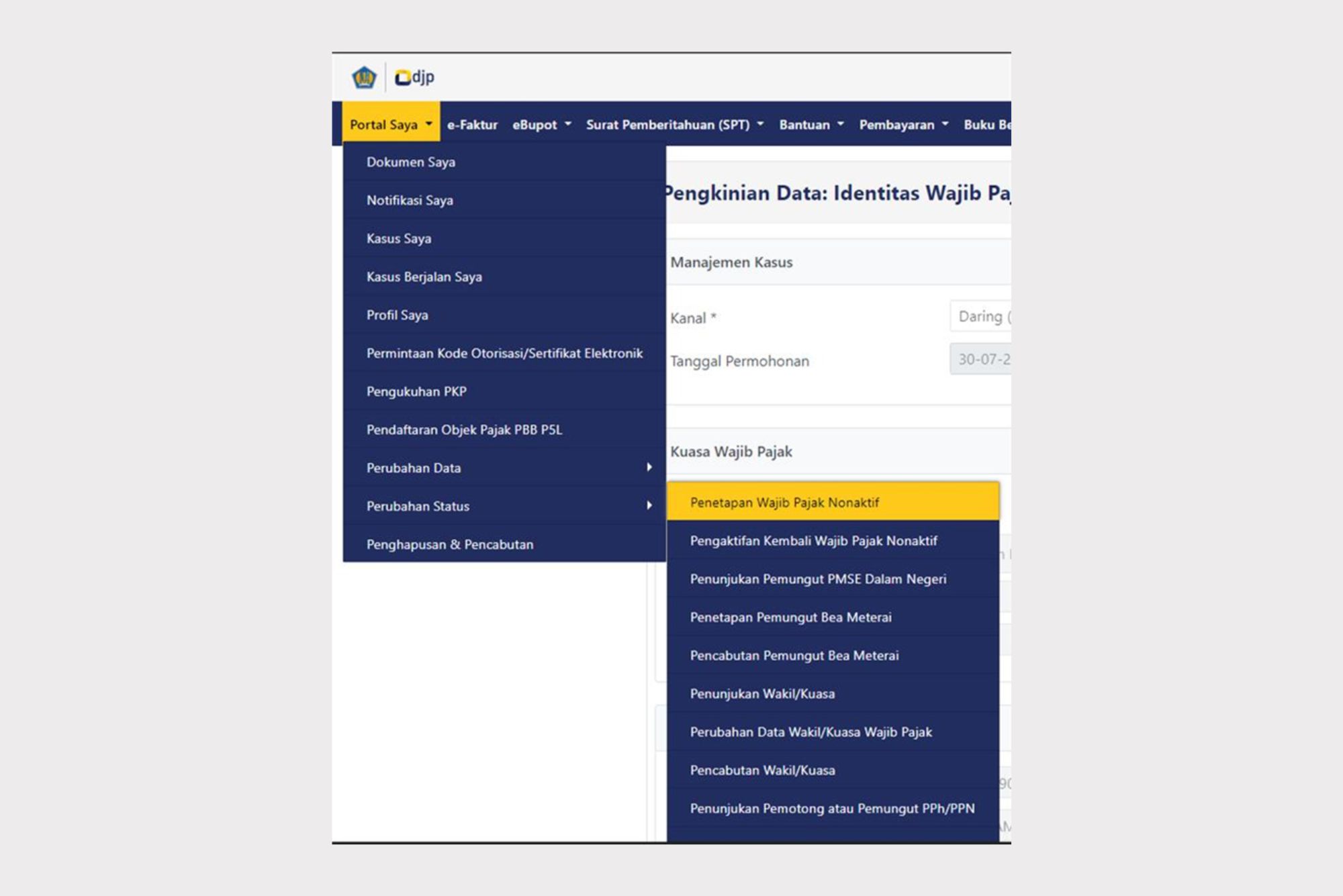
Task: Open Pendaftaran Objek Pajak PBB P5L
Action: click(x=504, y=430)
